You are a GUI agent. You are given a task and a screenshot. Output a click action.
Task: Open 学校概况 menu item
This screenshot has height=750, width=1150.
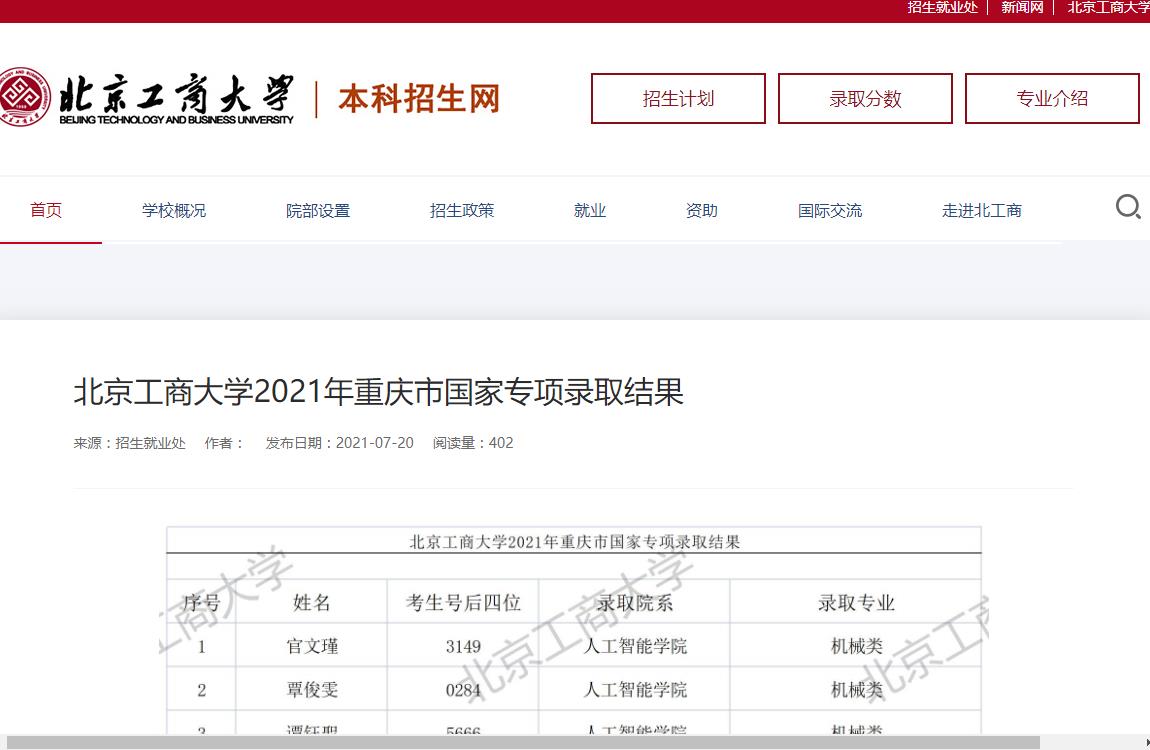tap(174, 210)
